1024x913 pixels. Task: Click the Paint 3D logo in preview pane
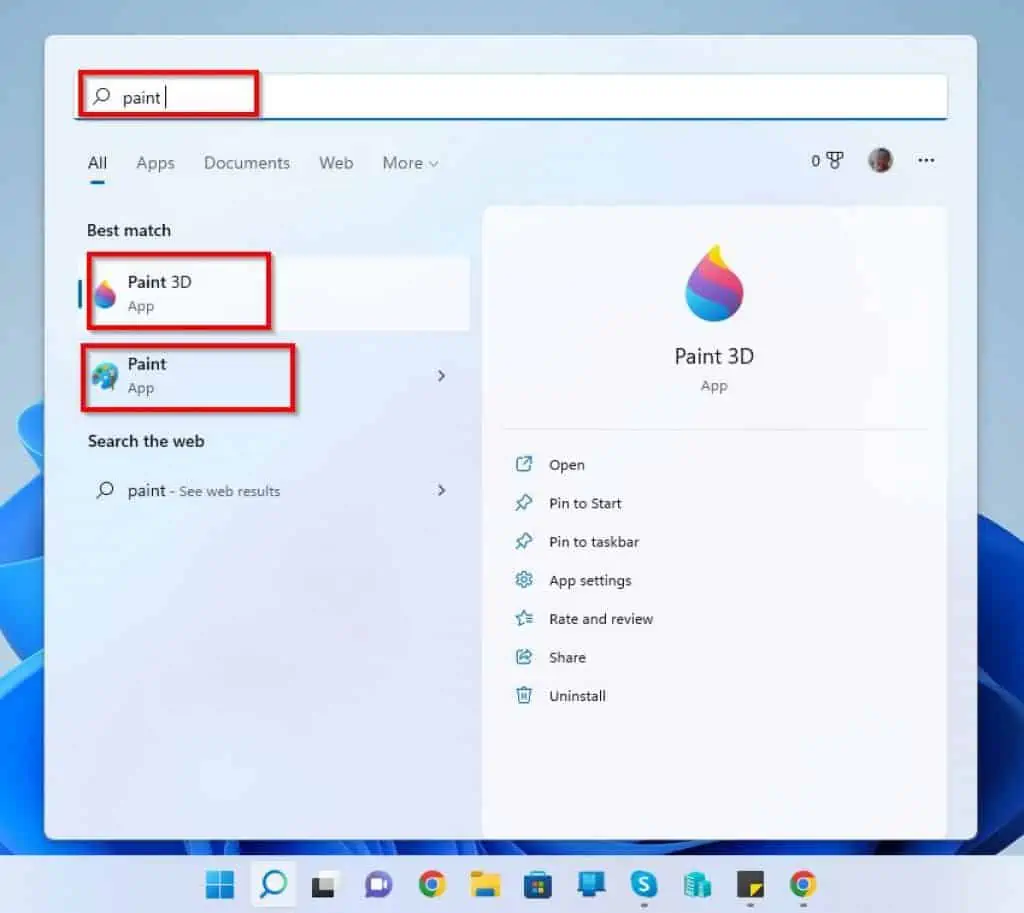pyautogui.click(x=714, y=281)
